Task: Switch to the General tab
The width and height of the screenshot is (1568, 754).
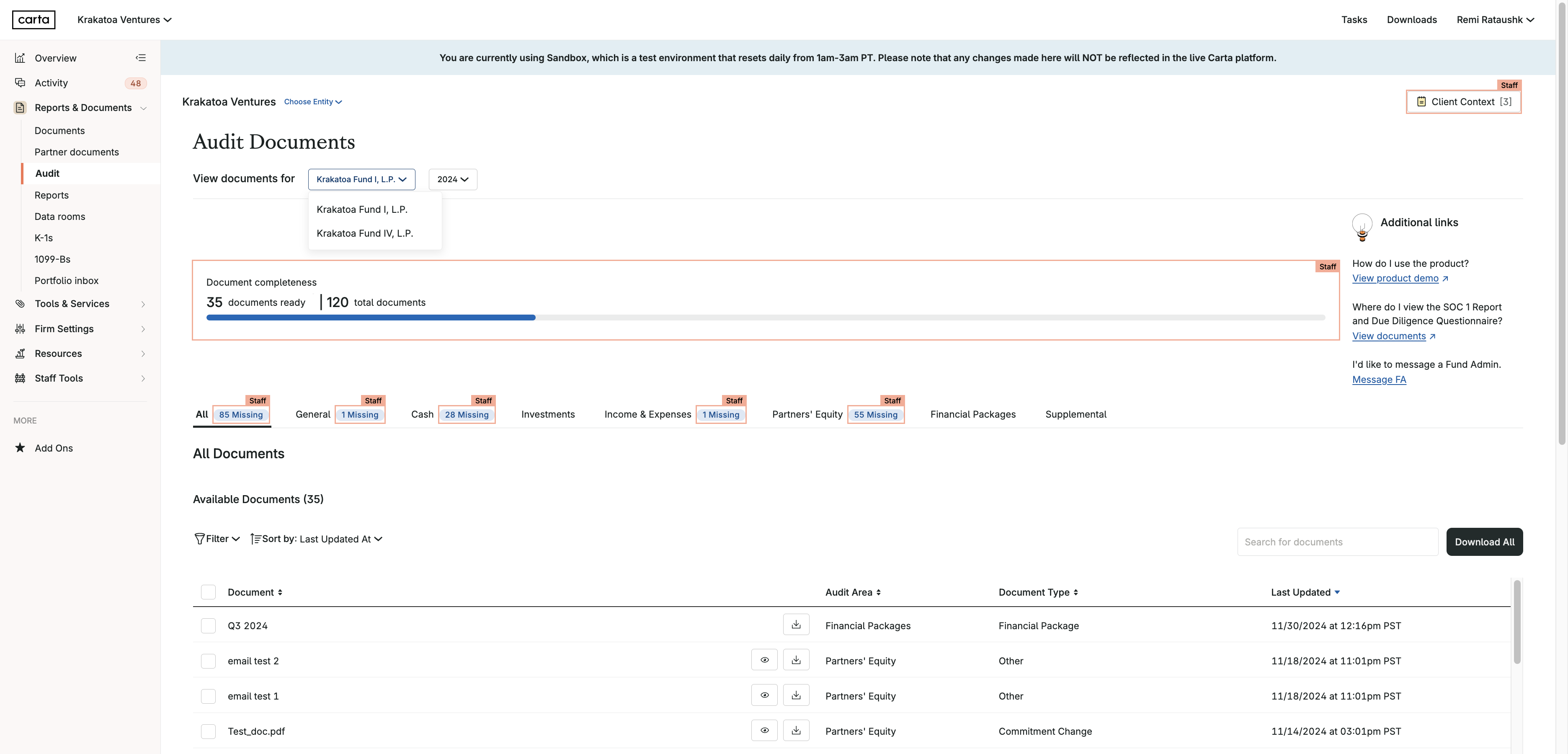Action: pyautogui.click(x=313, y=414)
